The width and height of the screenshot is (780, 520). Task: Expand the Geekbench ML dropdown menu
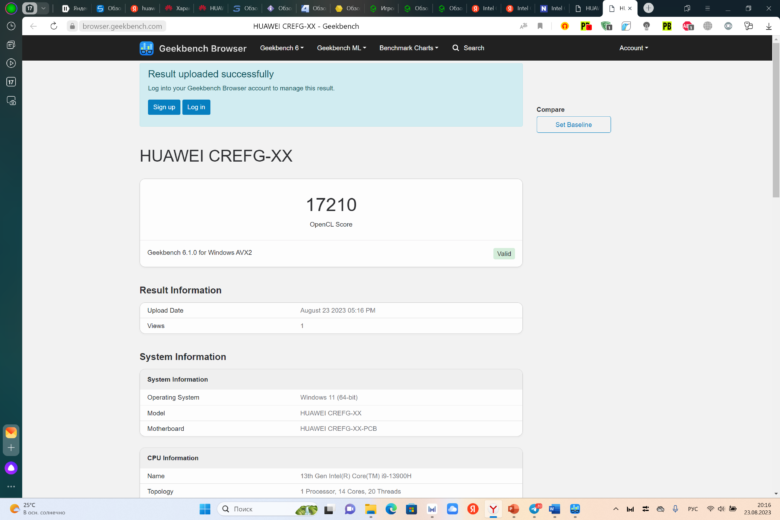[341, 48]
